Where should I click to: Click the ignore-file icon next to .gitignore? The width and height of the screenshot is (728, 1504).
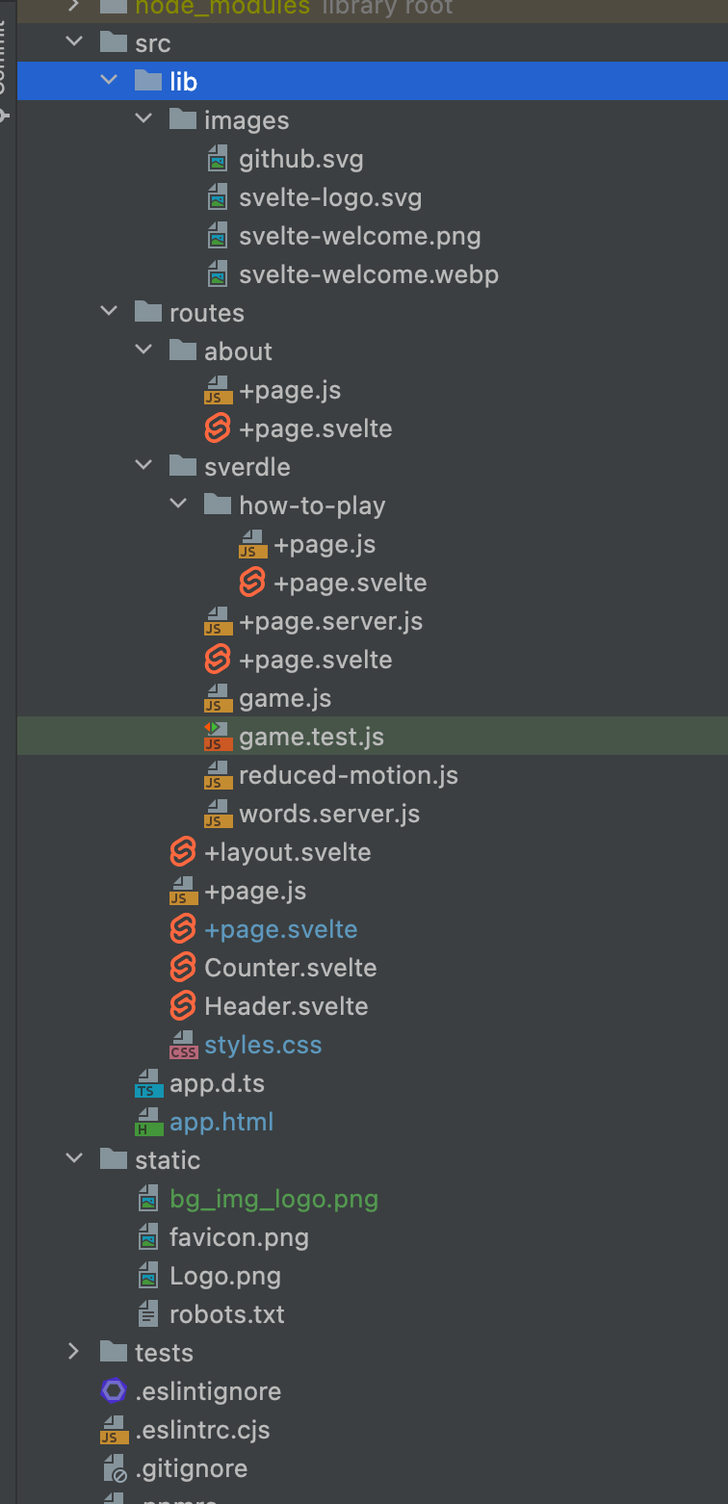(x=112, y=1468)
